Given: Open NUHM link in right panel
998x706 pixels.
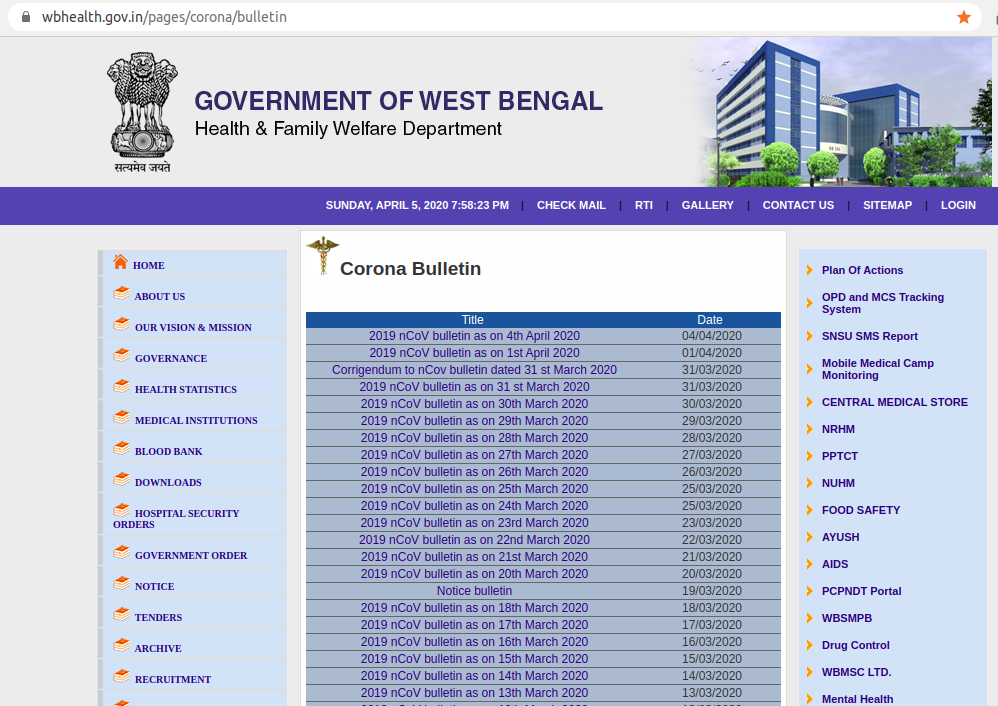Looking at the screenshot, I should (x=838, y=483).
